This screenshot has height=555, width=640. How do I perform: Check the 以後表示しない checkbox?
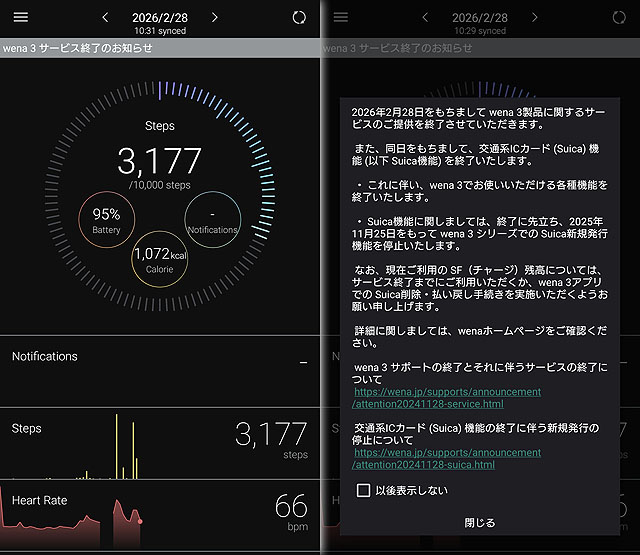coord(364,490)
